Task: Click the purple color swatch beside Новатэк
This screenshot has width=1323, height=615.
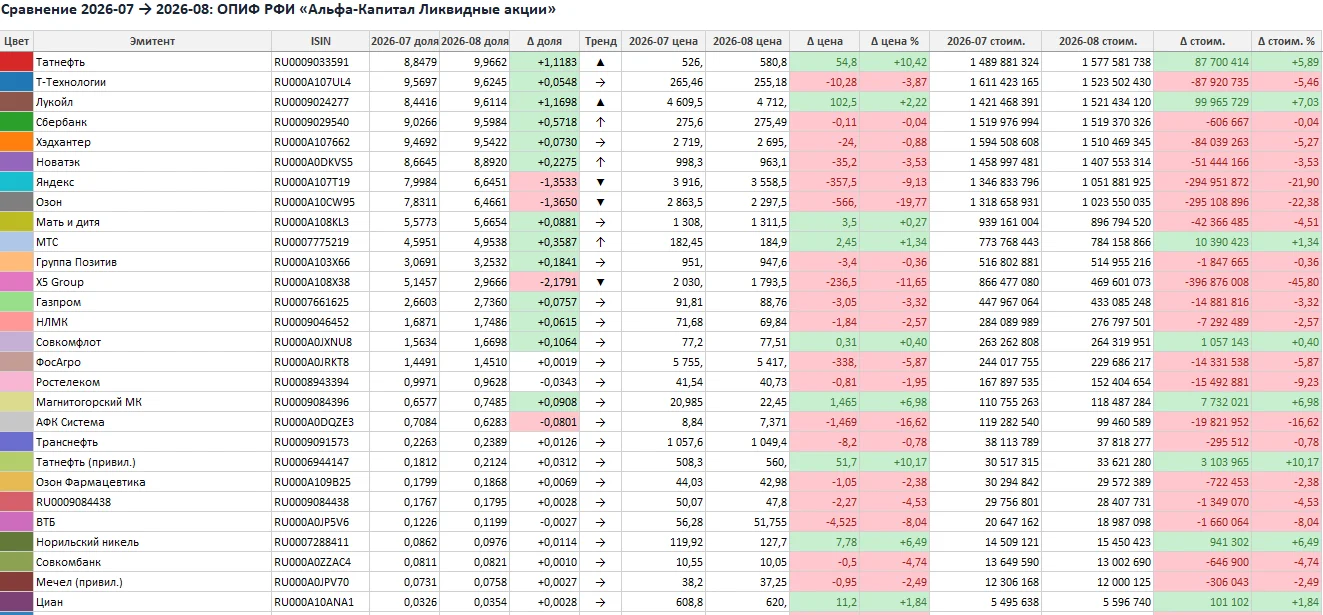Action: coord(16,162)
